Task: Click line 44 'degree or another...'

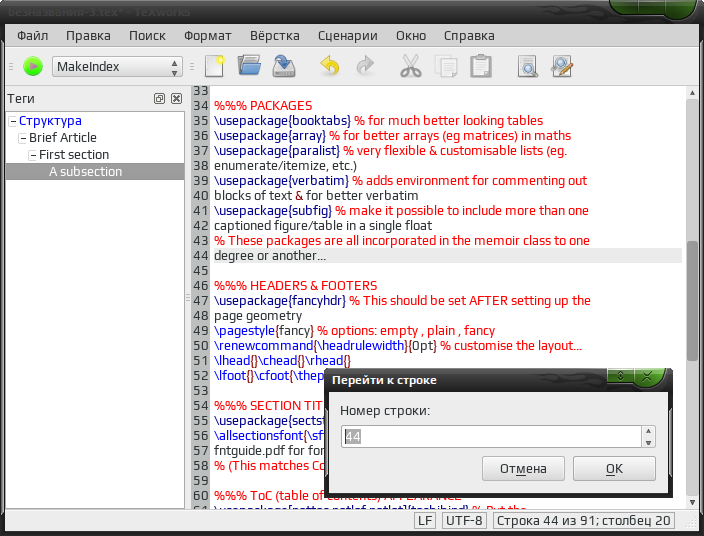Action: point(270,256)
